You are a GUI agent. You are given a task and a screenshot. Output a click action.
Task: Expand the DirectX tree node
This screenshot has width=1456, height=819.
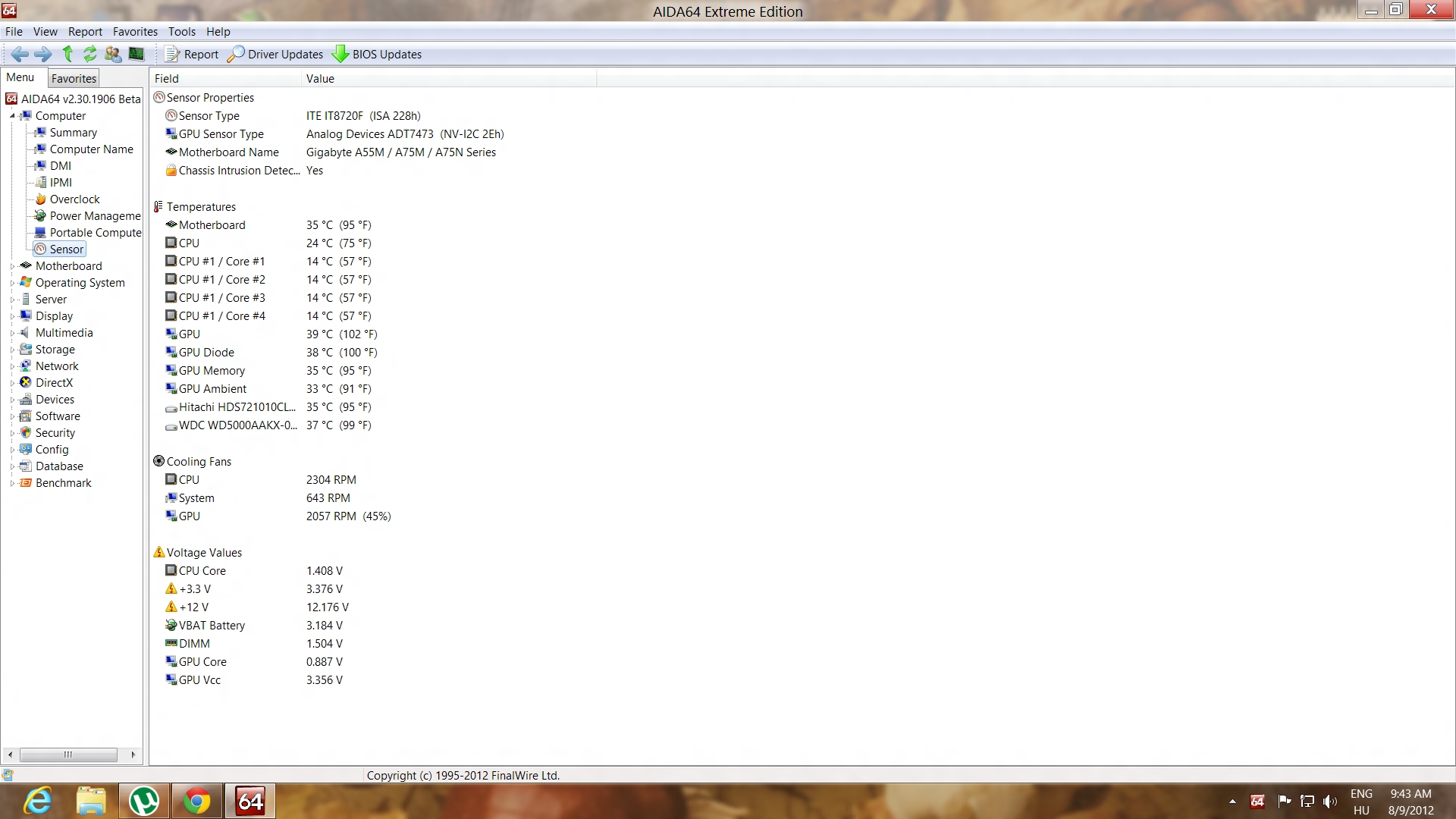tap(12, 383)
